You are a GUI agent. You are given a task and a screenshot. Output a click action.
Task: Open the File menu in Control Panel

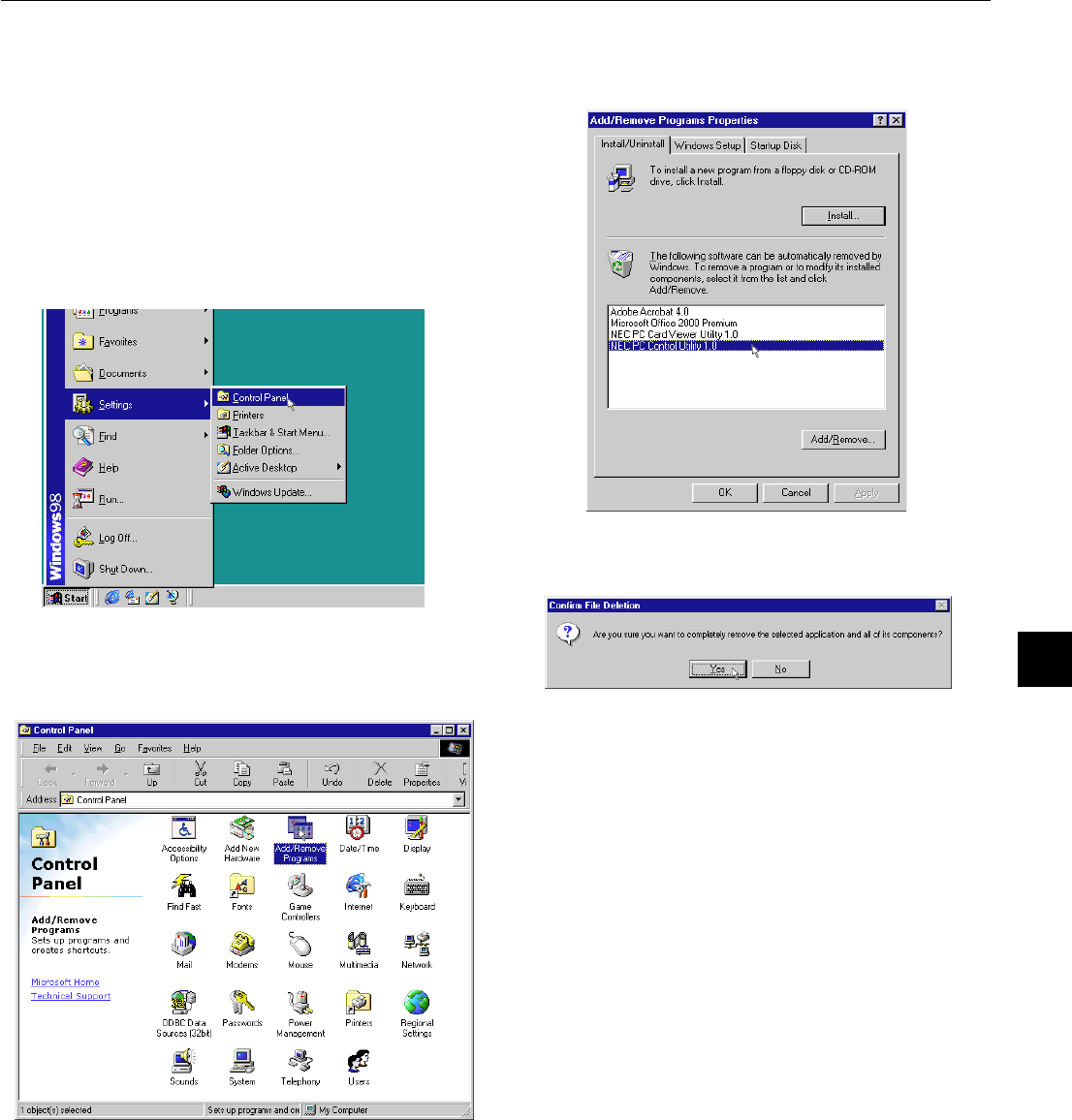(x=40, y=749)
